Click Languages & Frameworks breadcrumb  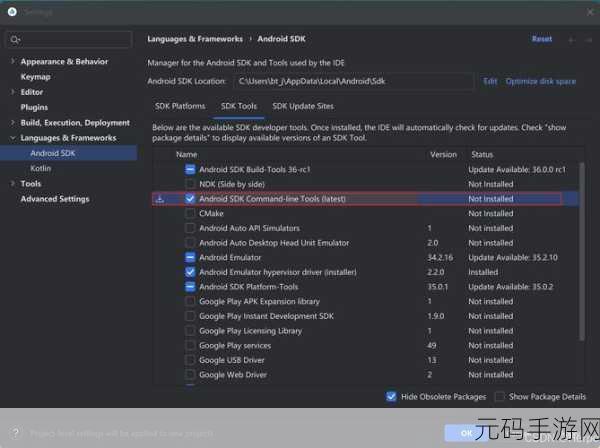pyautogui.click(x=195, y=39)
